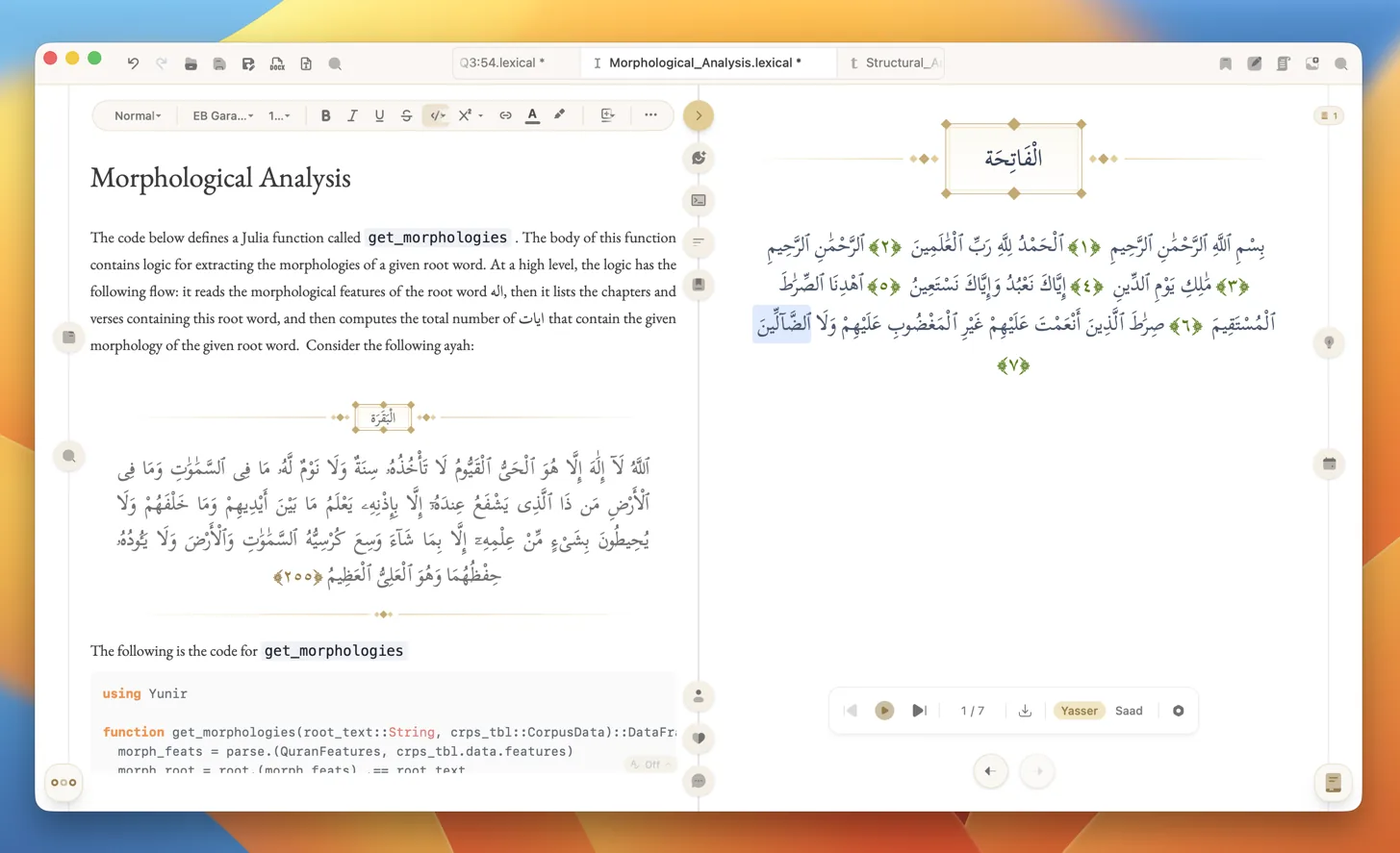Open the EB Garamond font family dropdown
Viewport: 1400px width, 853px height.
point(222,115)
